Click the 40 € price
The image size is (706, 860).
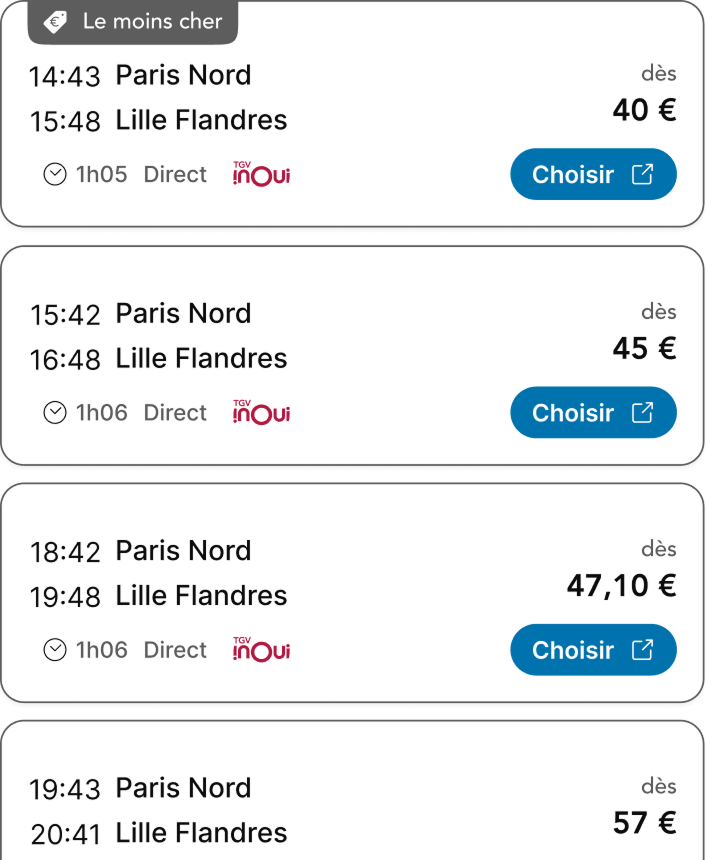point(644,110)
